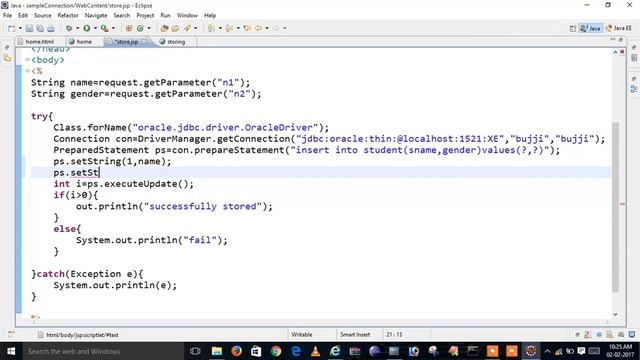Switch to the Java EE perspective
Screen dimensions: 640x360
(x=619, y=28)
